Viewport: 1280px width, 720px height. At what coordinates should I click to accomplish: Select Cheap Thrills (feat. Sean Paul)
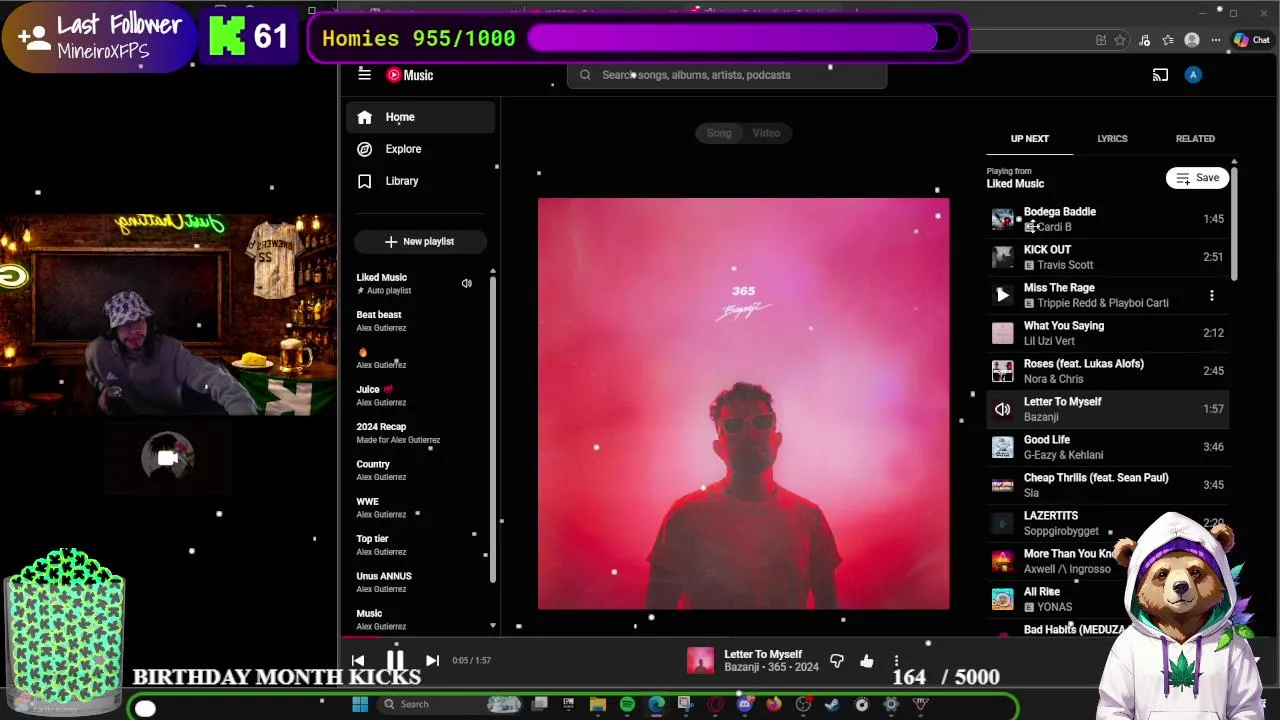[x=1107, y=485]
